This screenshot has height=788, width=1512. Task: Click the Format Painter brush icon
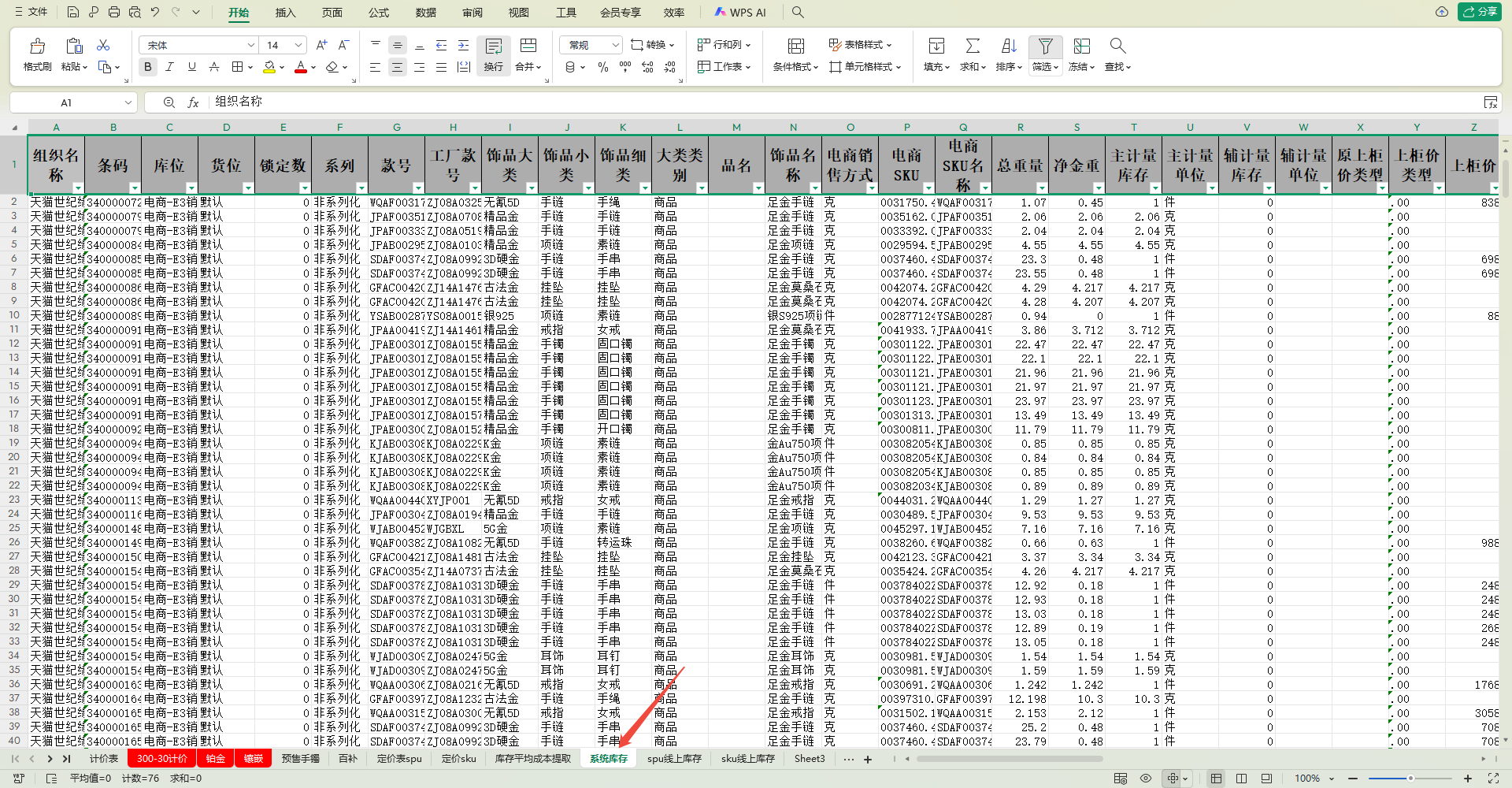(37, 46)
